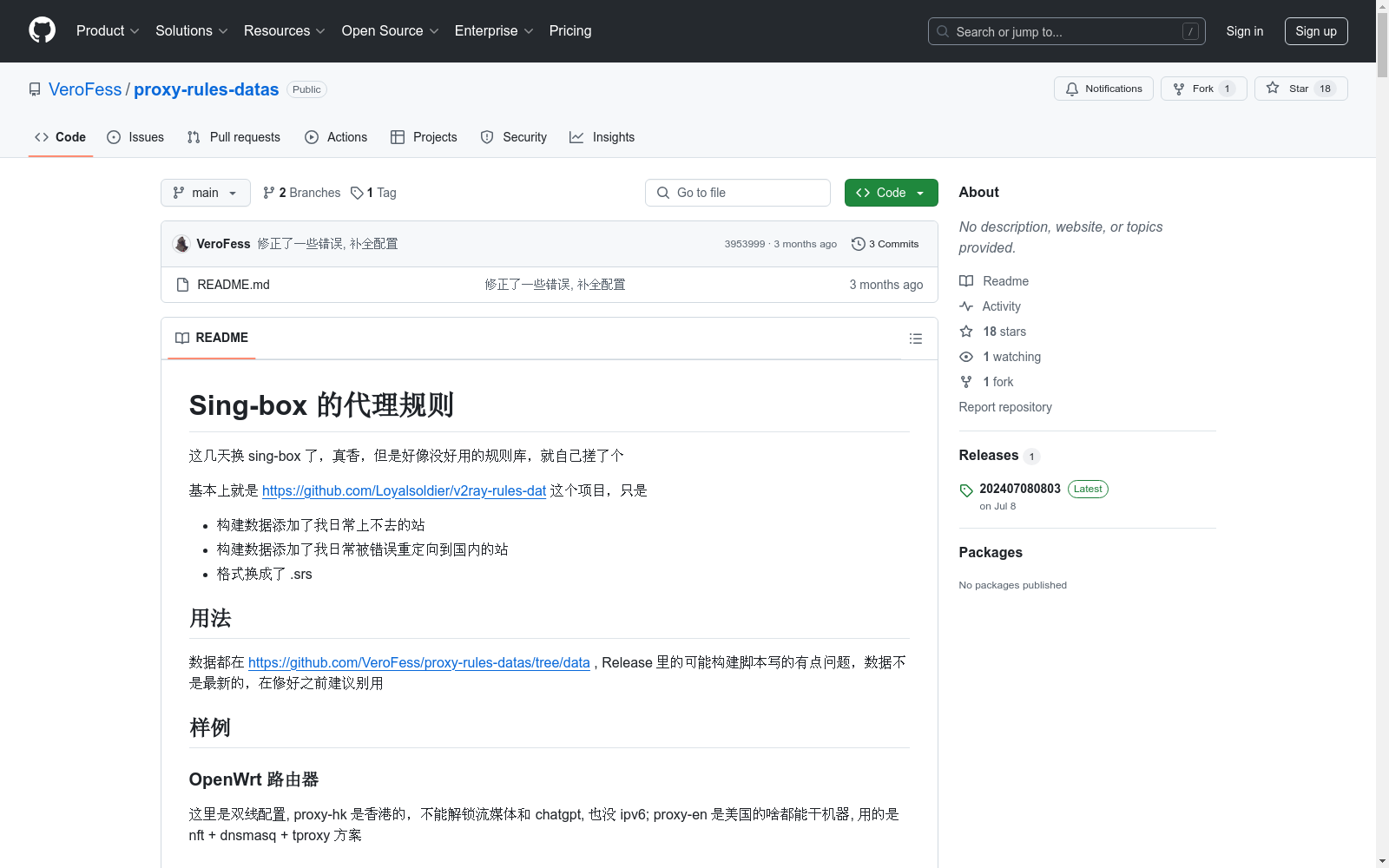This screenshot has height=868, width=1389.
Task: View the 1 Tag list
Action: [374, 193]
